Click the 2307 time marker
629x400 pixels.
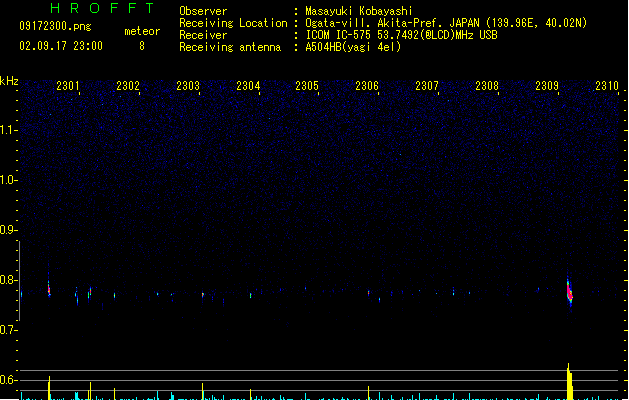click(427, 86)
